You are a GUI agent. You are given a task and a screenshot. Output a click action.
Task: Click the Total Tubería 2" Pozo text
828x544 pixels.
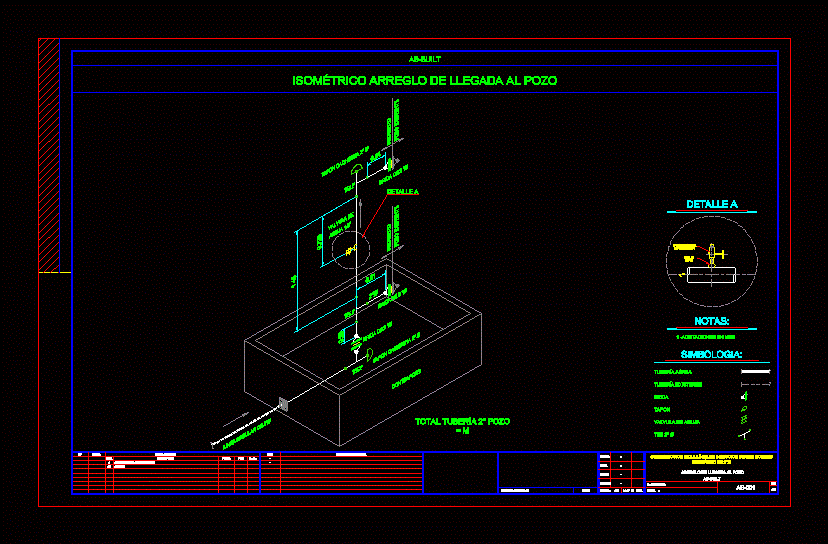(x=462, y=423)
